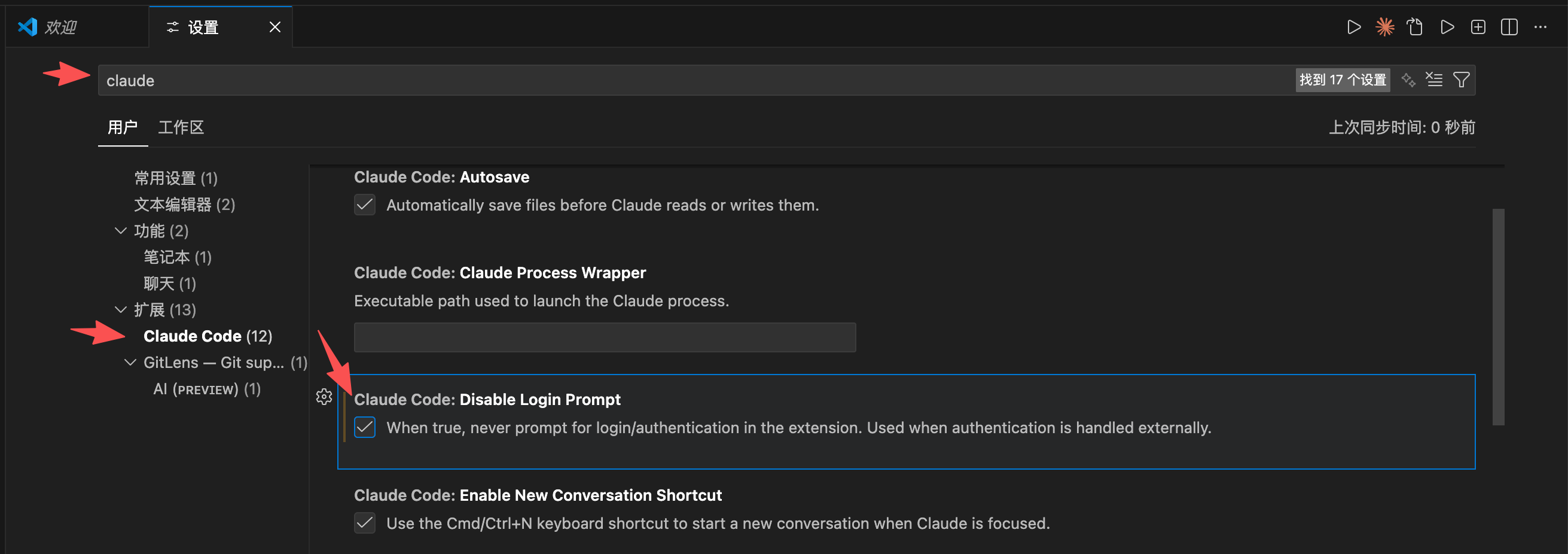Uncheck the Autosave checkbox
Image resolution: width=1568 pixels, height=554 pixels.
(365, 205)
